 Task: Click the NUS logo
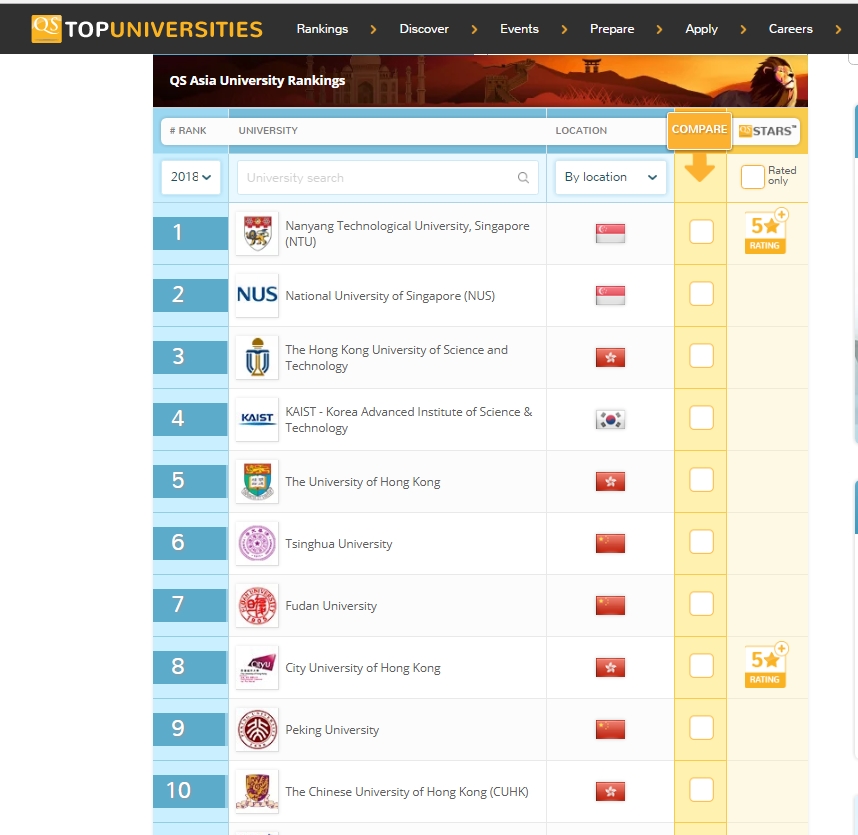(257, 295)
